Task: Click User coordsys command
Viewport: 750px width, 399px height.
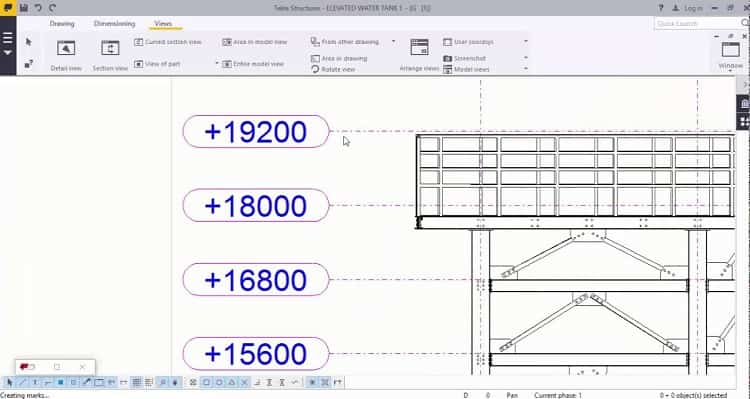Action: (468, 42)
